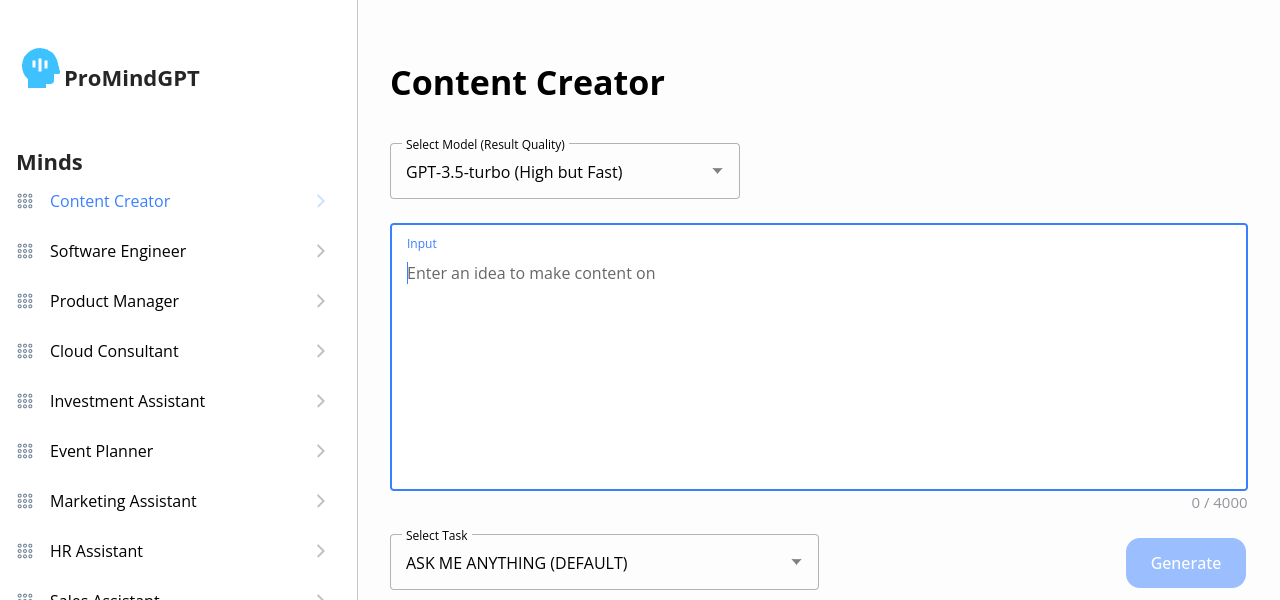Expand the Cloud Consultant chevron arrow

tap(321, 351)
